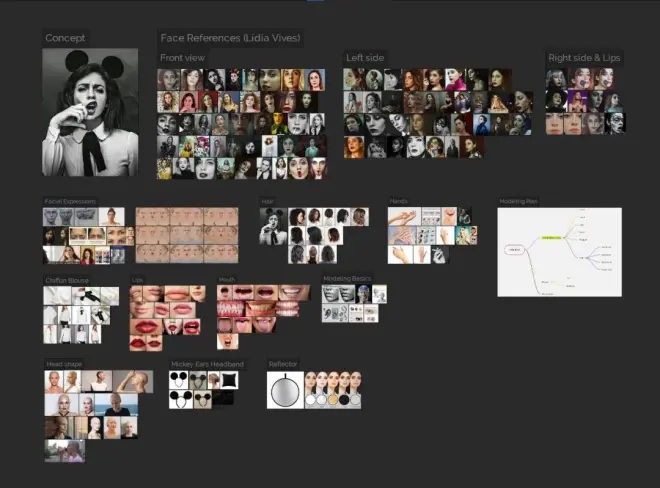Select the round reflector disc image
This screenshot has width=660, height=488.
tap(285, 390)
